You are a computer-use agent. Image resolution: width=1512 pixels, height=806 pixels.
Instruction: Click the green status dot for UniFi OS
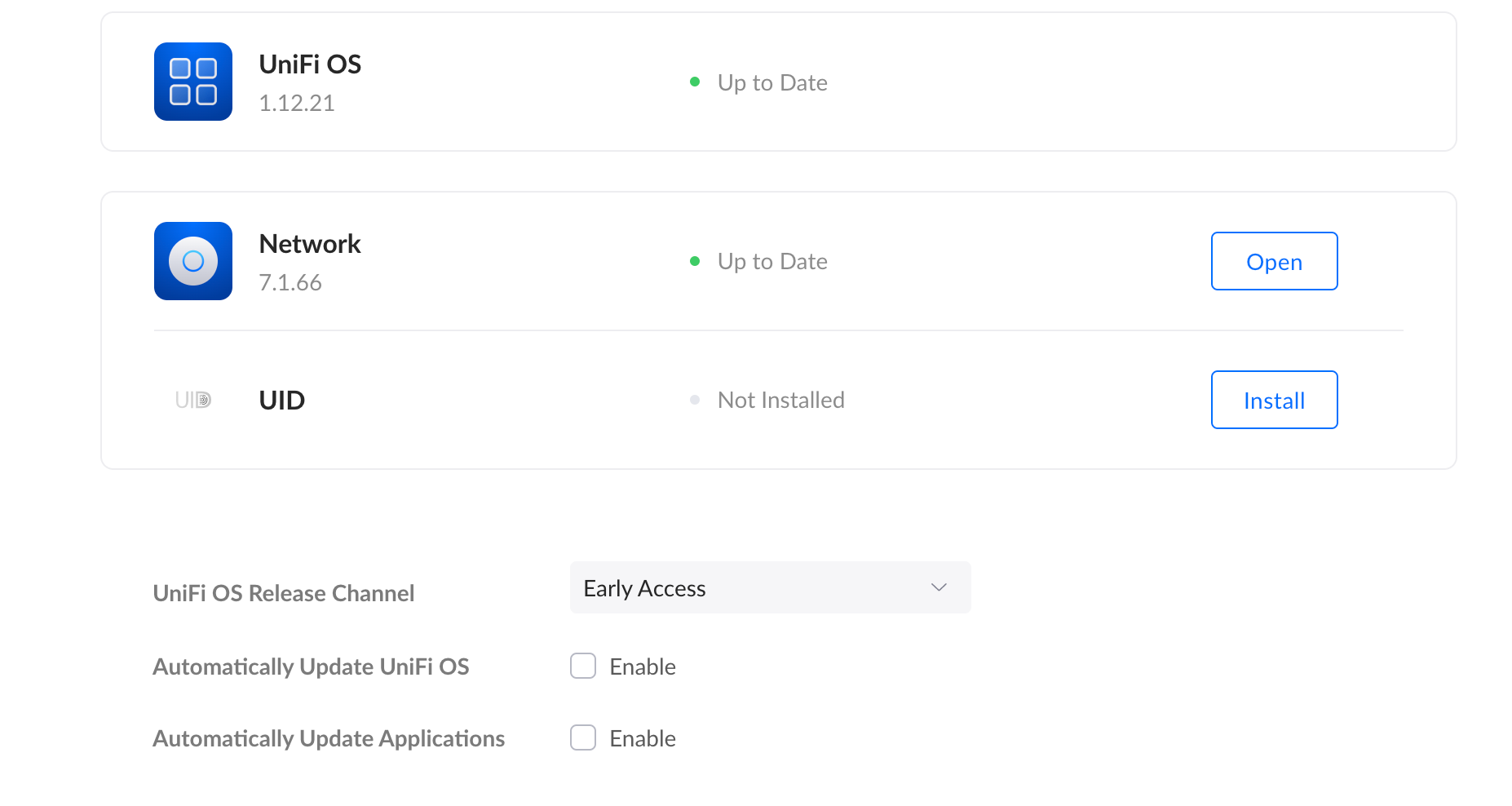695,82
